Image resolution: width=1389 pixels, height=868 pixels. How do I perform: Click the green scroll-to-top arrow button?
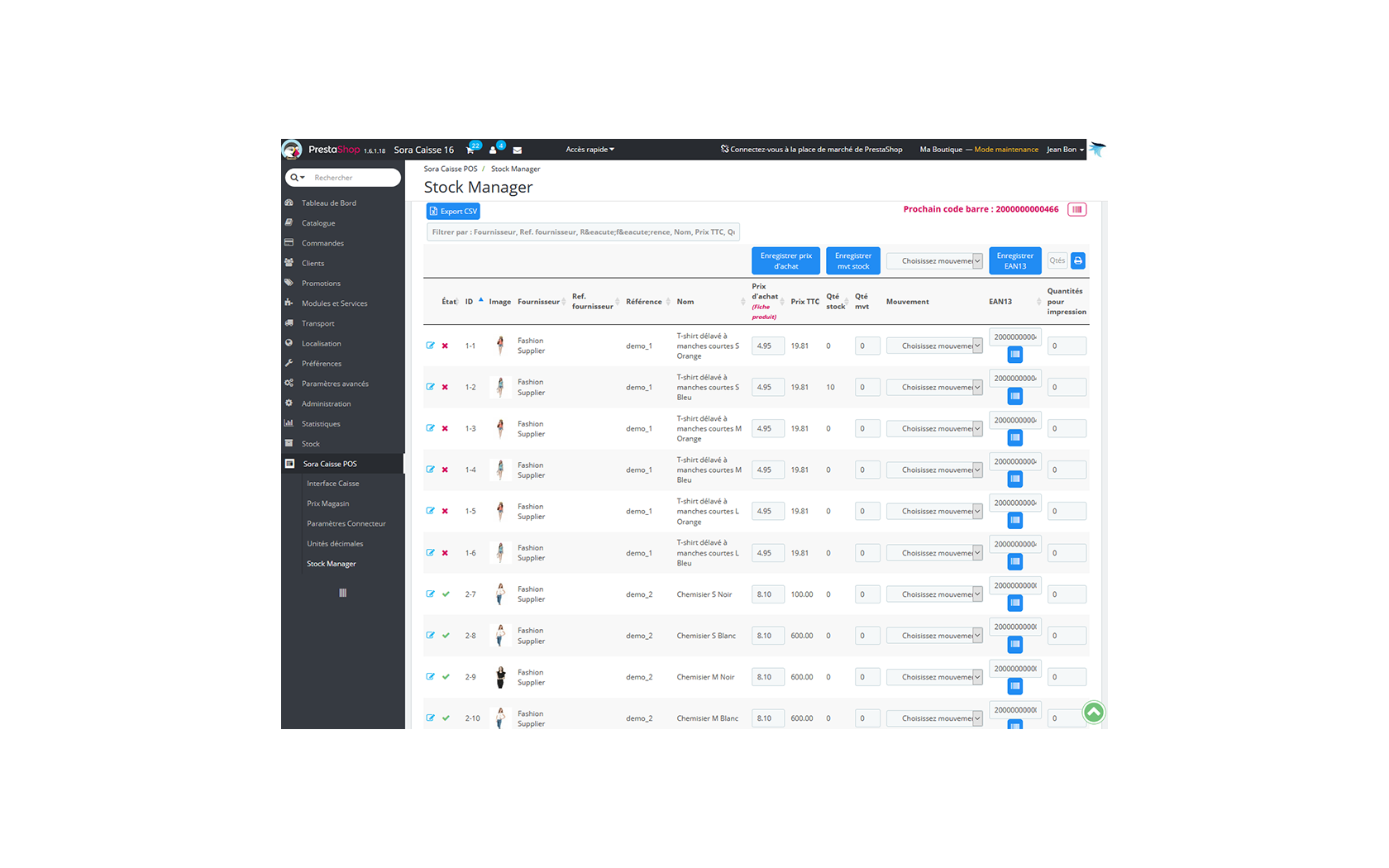click(x=1093, y=712)
